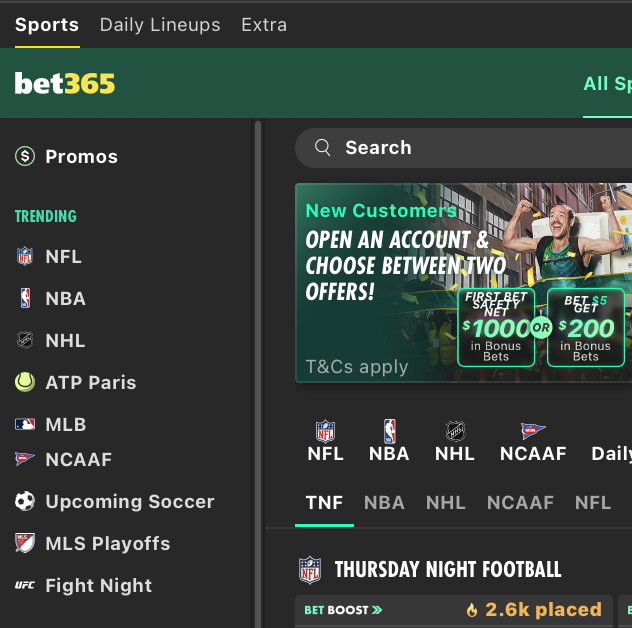Click NBA label in quick links row

click(x=389, y=454)
